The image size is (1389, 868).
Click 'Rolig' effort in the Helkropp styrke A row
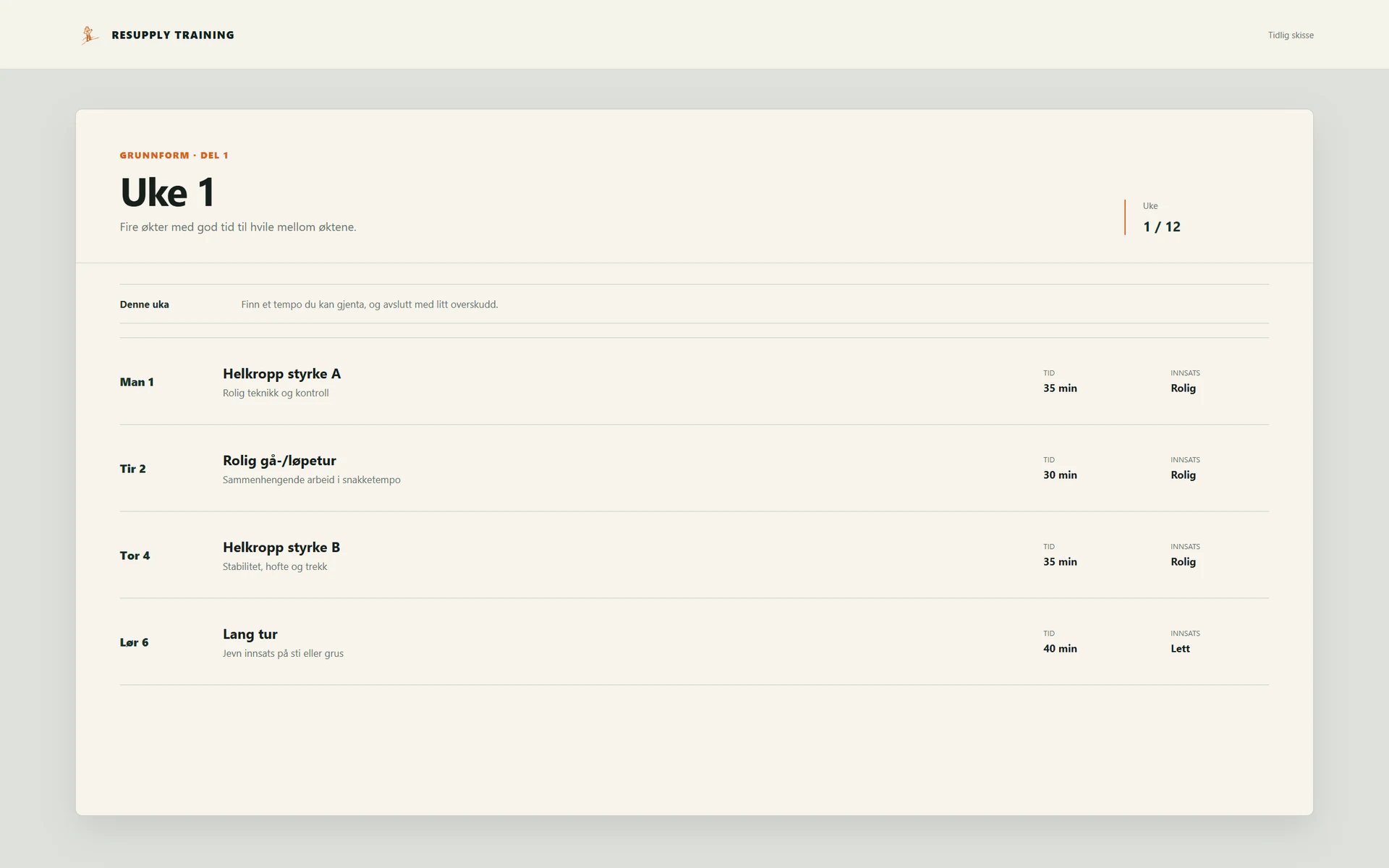[x=1183, y=388]
